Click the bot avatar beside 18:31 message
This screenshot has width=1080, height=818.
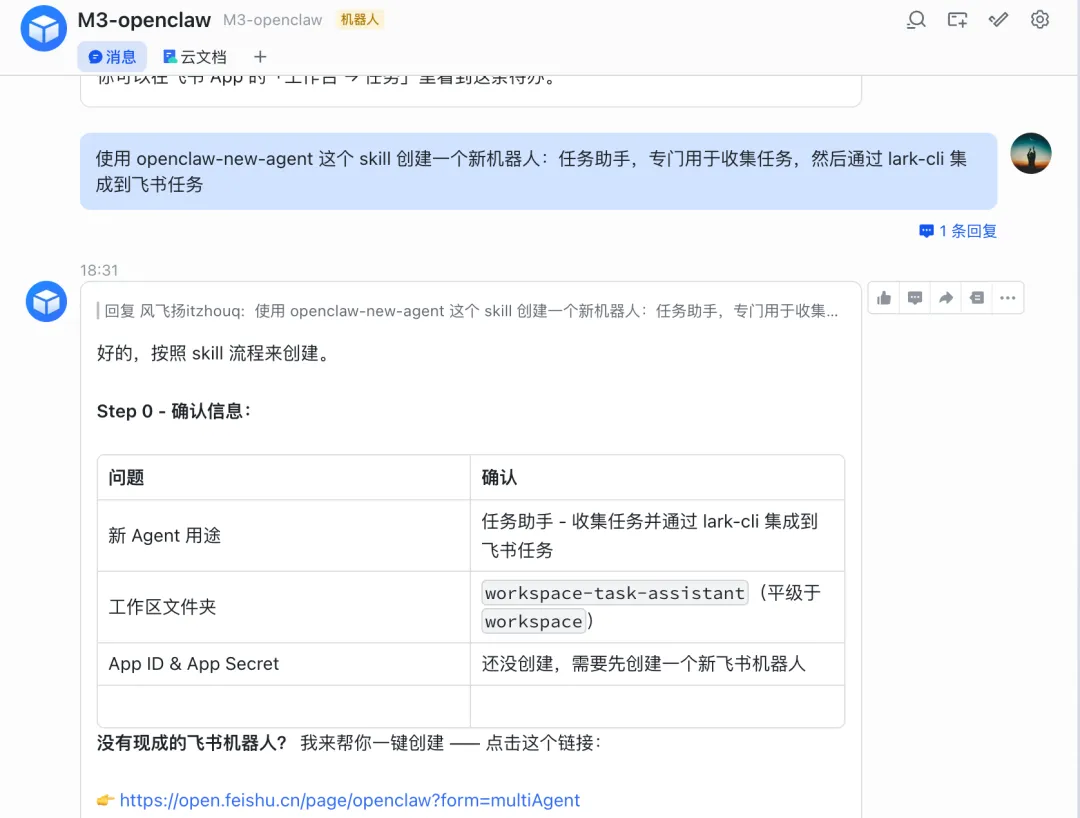(x=46, y=302)
